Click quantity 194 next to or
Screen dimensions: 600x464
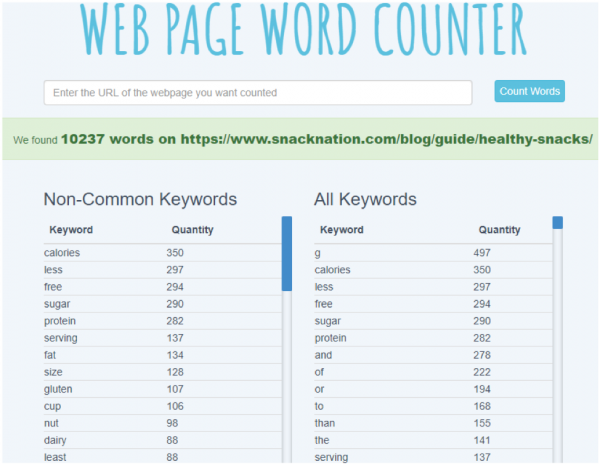pos(482,389)
